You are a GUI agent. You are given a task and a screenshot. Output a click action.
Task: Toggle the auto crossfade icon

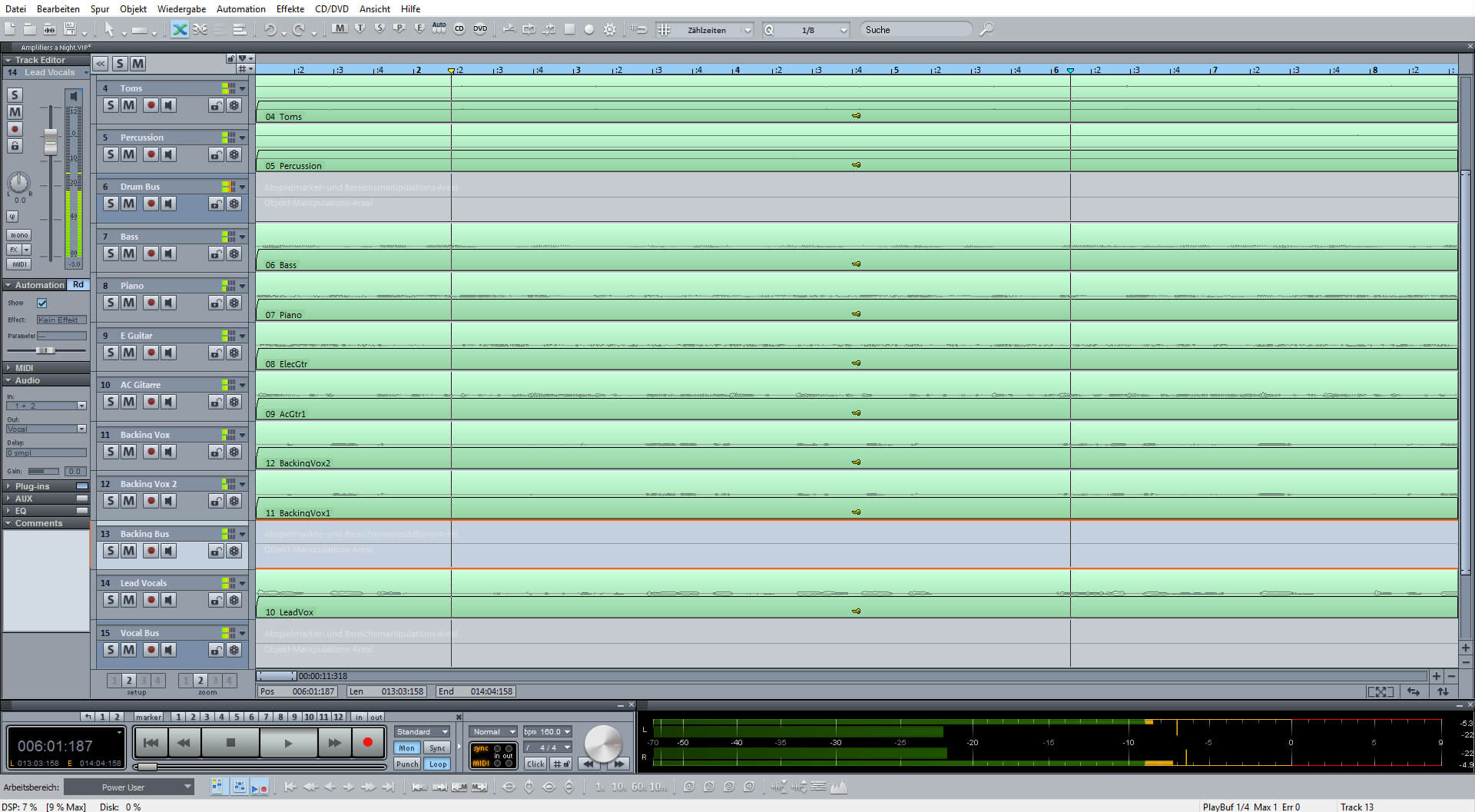point(180,29)
